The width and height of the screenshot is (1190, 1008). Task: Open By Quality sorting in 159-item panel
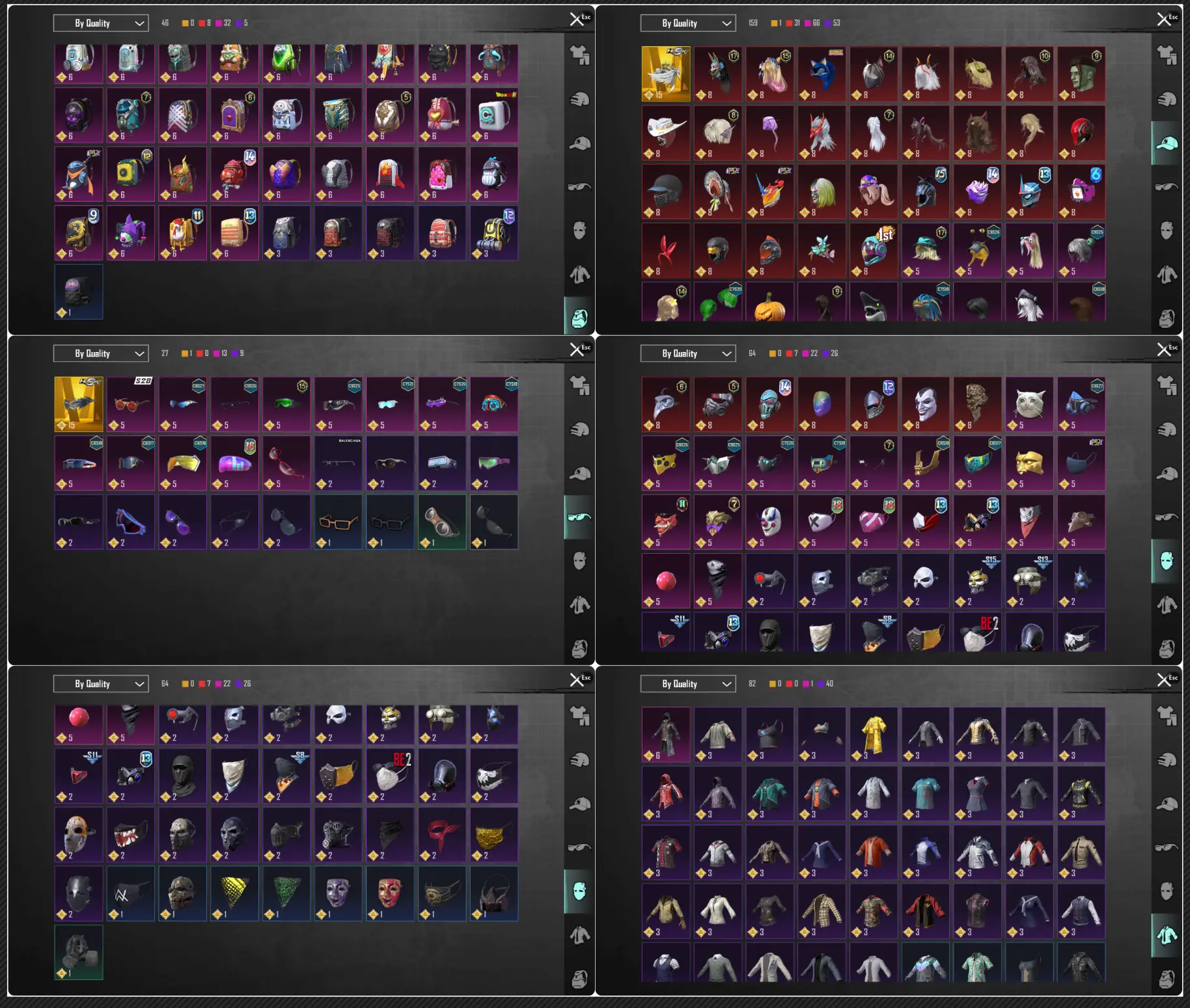pyautogui.click(x=688, y=23)
